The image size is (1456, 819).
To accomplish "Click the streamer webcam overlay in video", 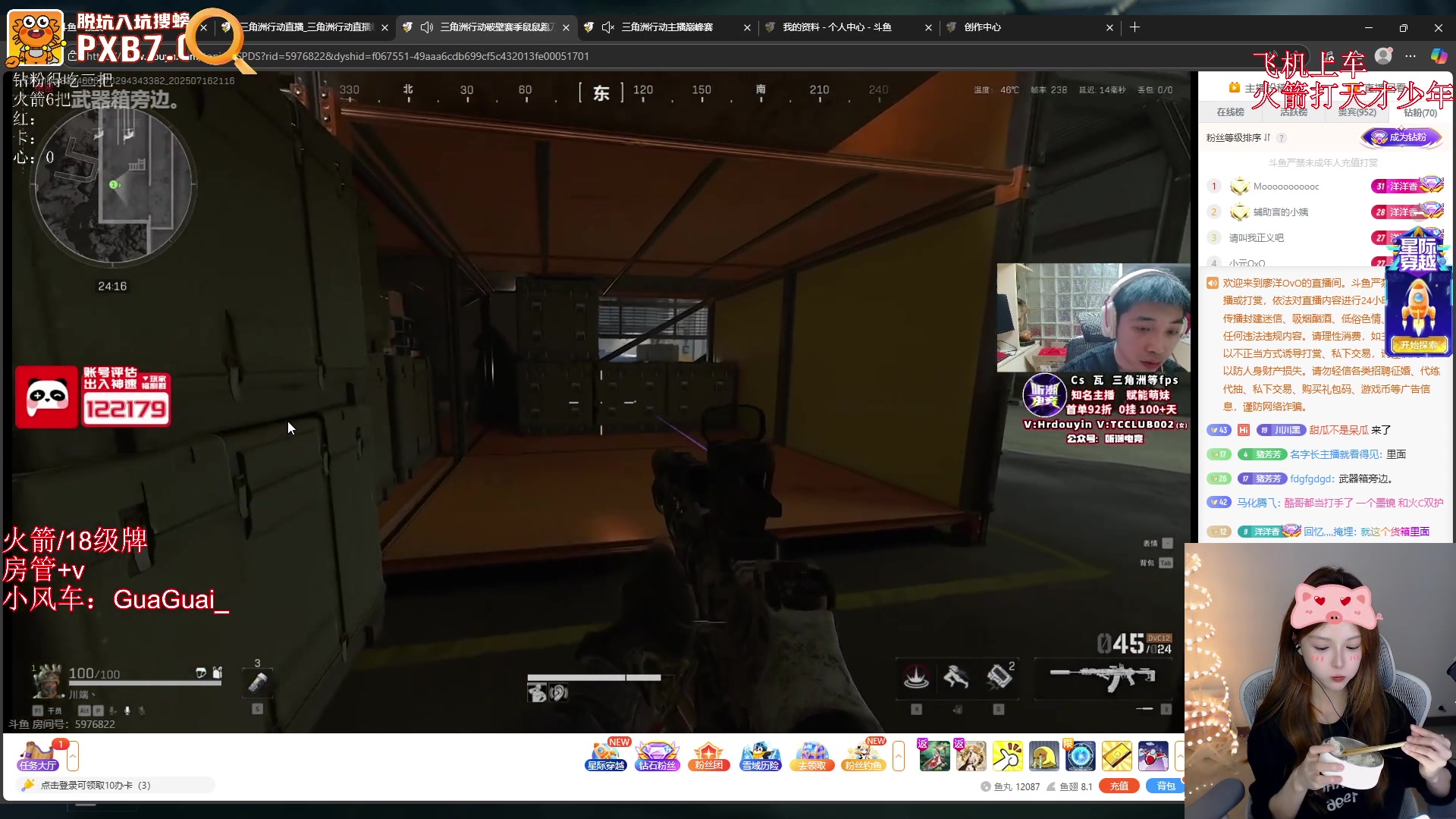I will coord(1093,318).
